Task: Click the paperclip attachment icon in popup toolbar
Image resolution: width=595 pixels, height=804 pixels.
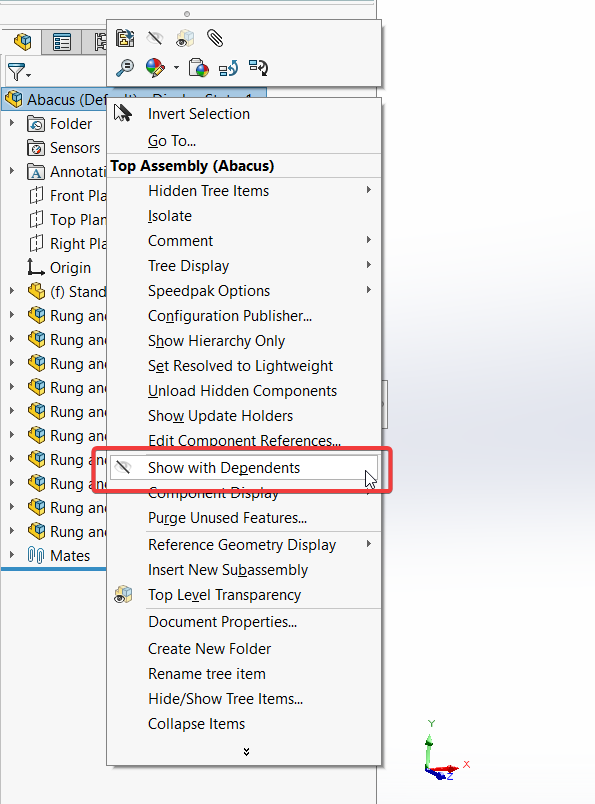Action: point(215,38)
